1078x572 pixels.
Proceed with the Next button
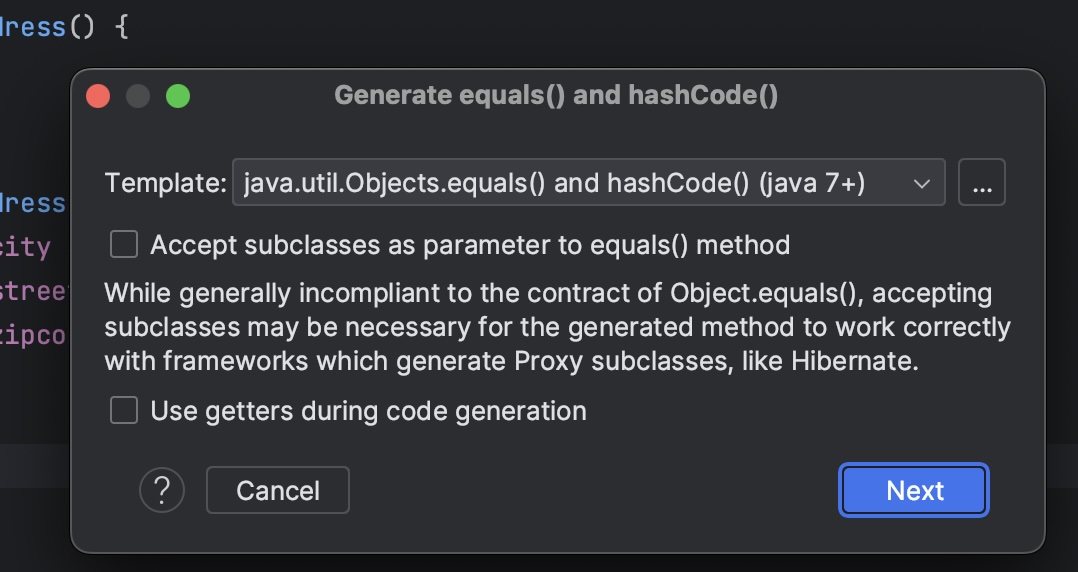coord(914,490)
